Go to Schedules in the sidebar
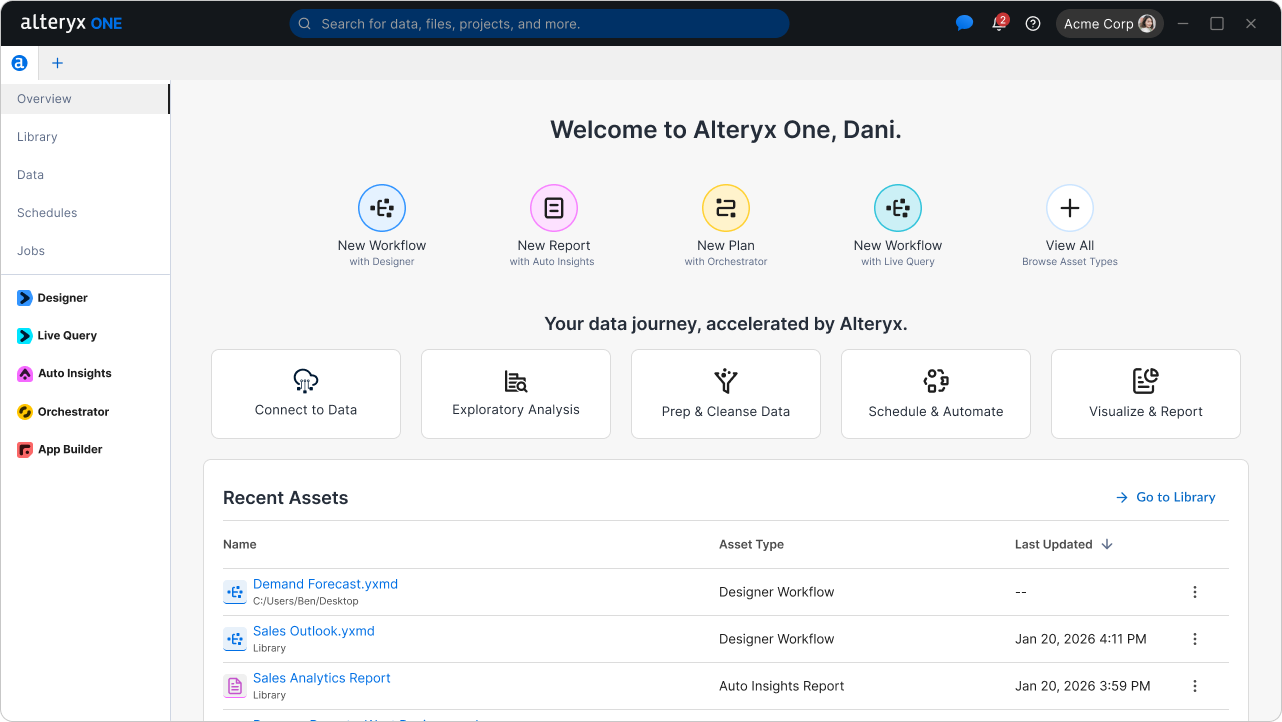The image size is (1282, 722). [x=47, y=213]
